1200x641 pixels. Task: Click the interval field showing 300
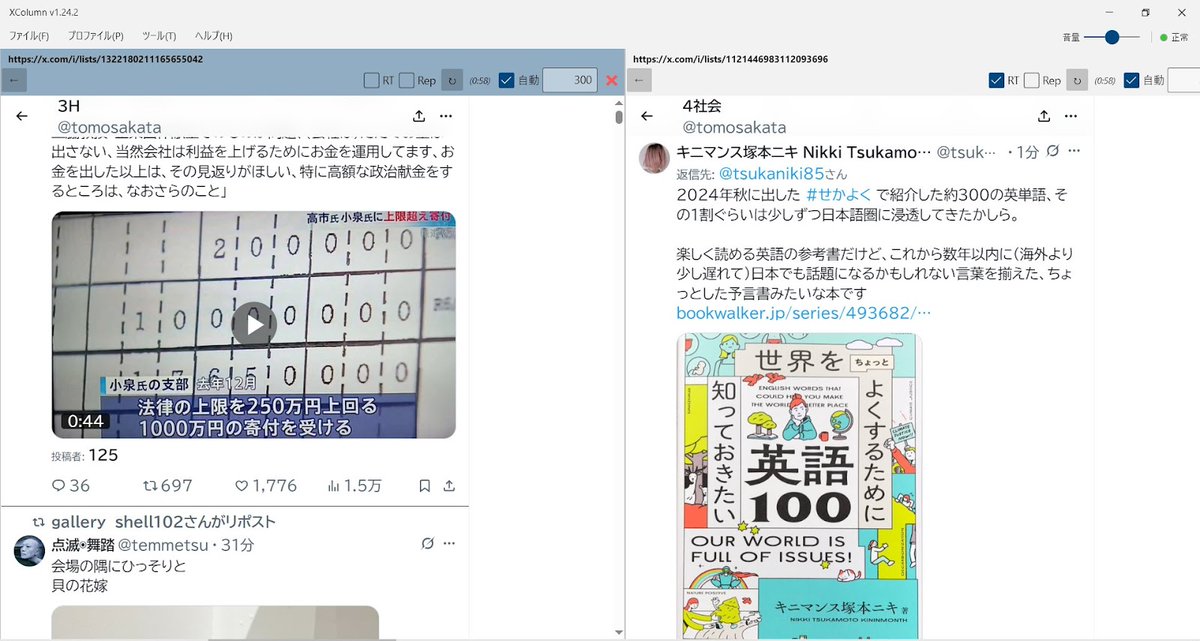coord(570,80)
